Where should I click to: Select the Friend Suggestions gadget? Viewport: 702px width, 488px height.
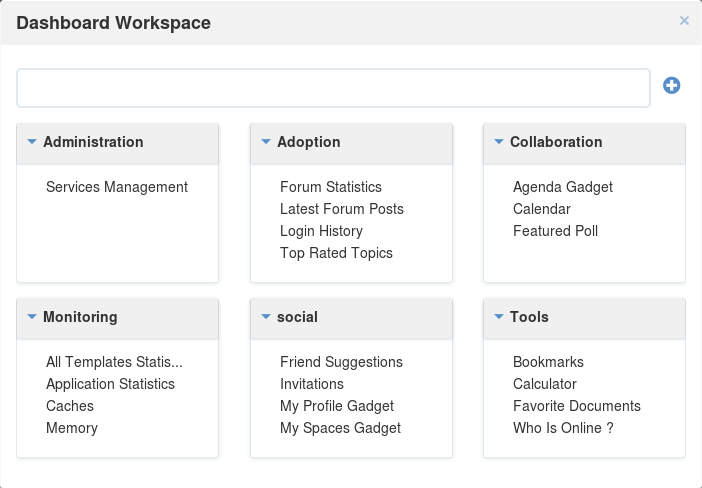341,362
